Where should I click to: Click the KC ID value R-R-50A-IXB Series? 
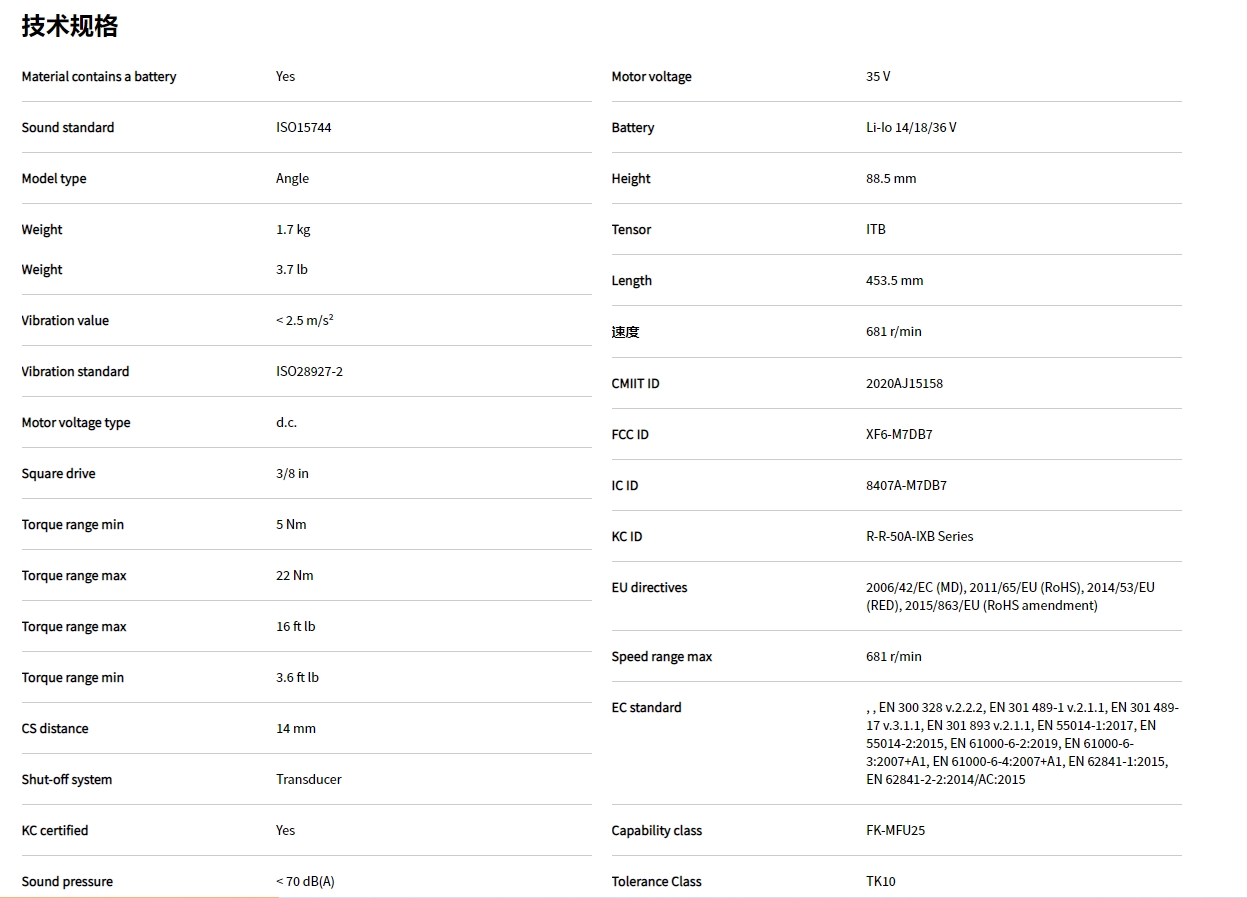[919, 536]
